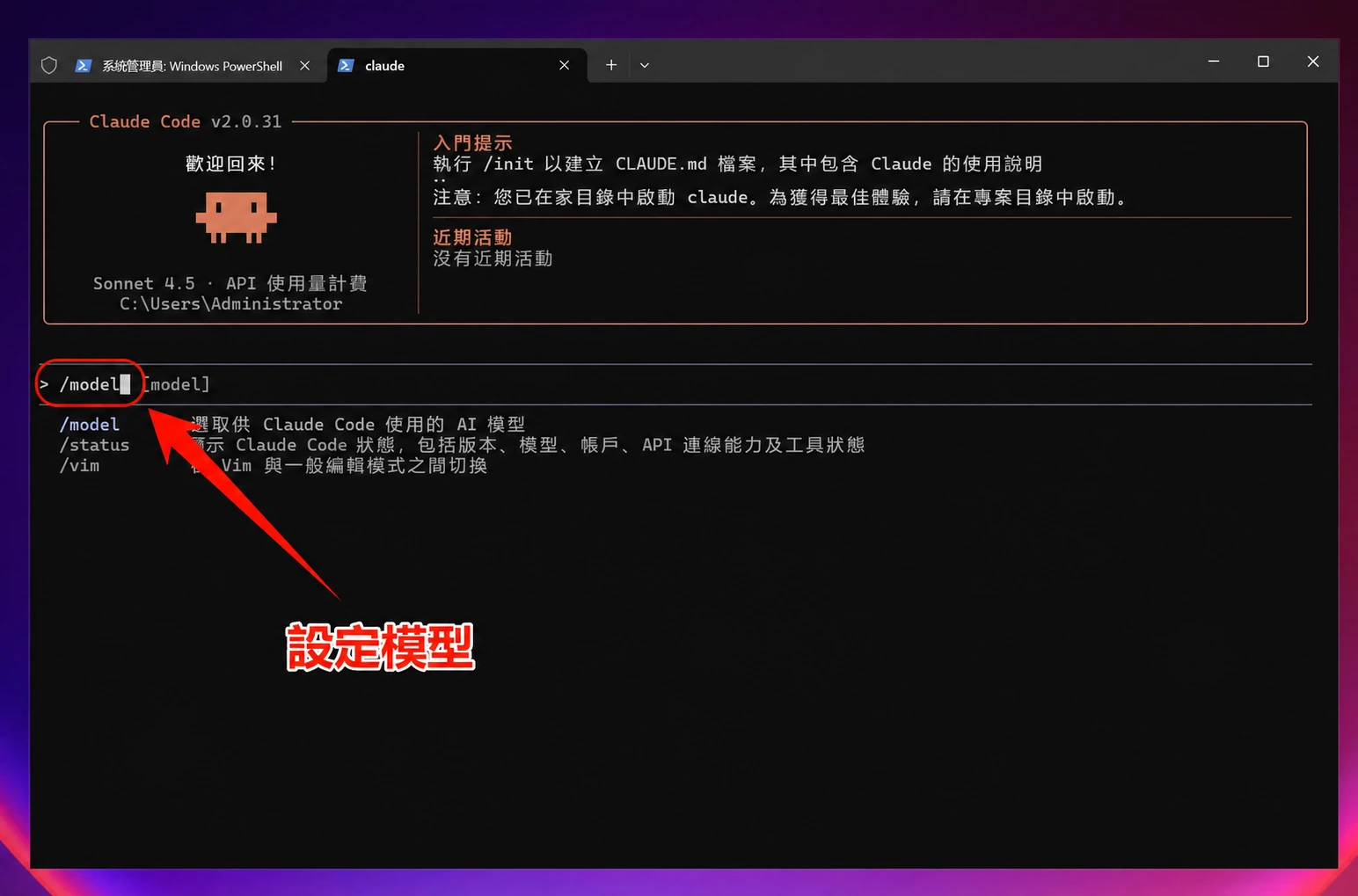Click the /status description mentioning 'API 連線能力及工具狀態'
This screenshot has height=896, width=1358.
pos(528,445)
